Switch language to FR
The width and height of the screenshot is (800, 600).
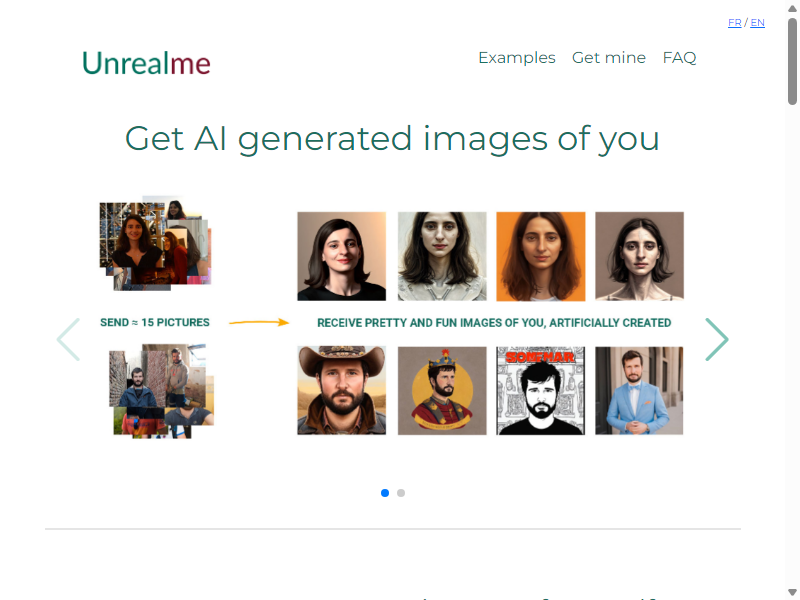click(734, 22)
